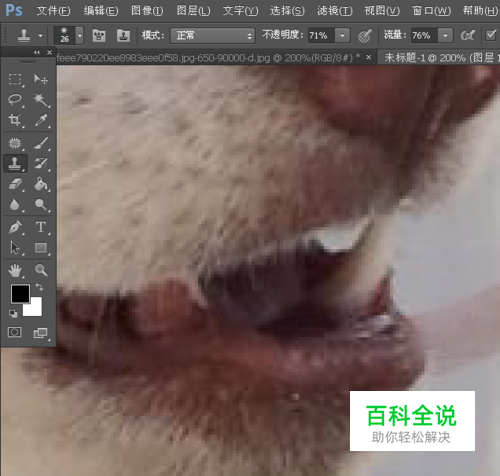The width and height of the screenshot is (500, 476).
Task: Select the Eraser tool
Action: (15, 184)
